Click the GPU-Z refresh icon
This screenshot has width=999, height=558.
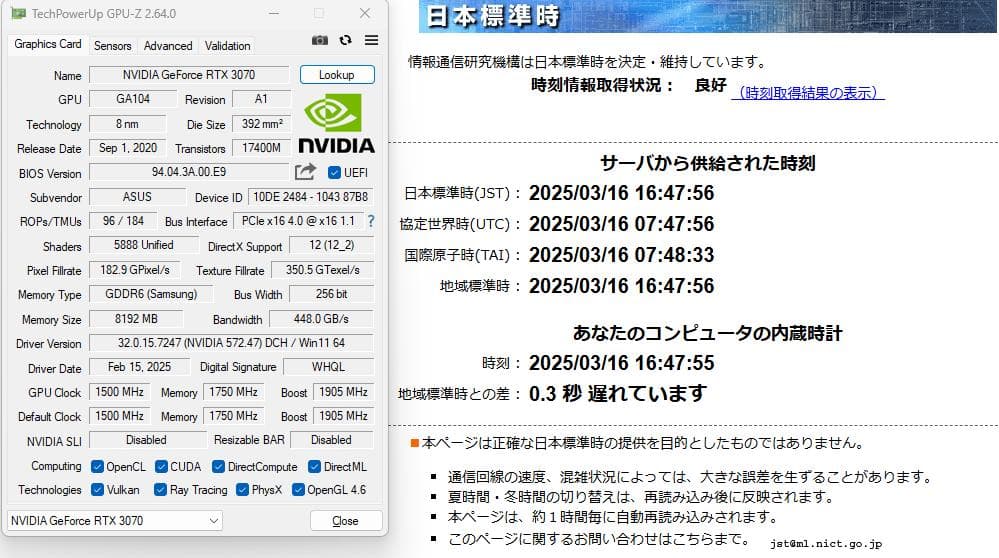(x=345, y=40)
